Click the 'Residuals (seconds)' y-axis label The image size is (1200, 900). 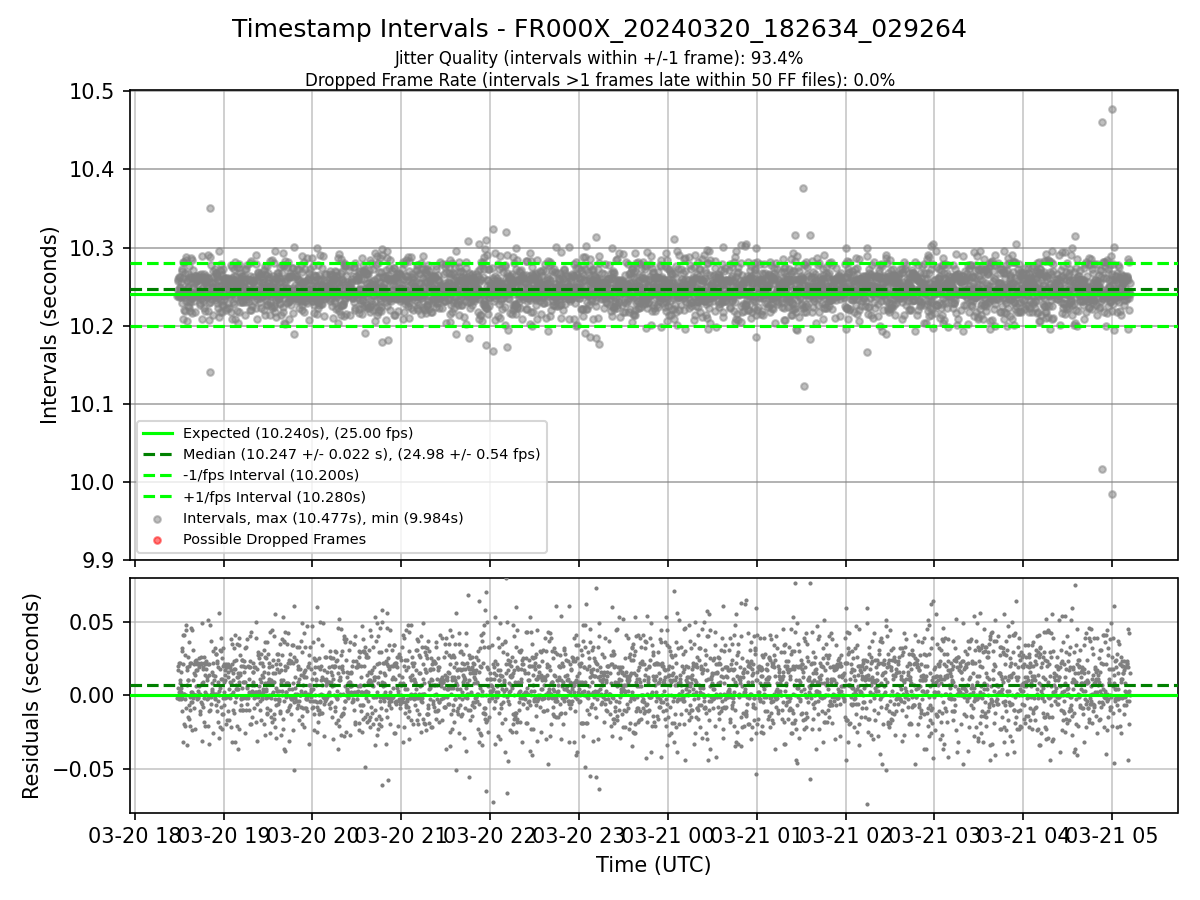(31, 696)
